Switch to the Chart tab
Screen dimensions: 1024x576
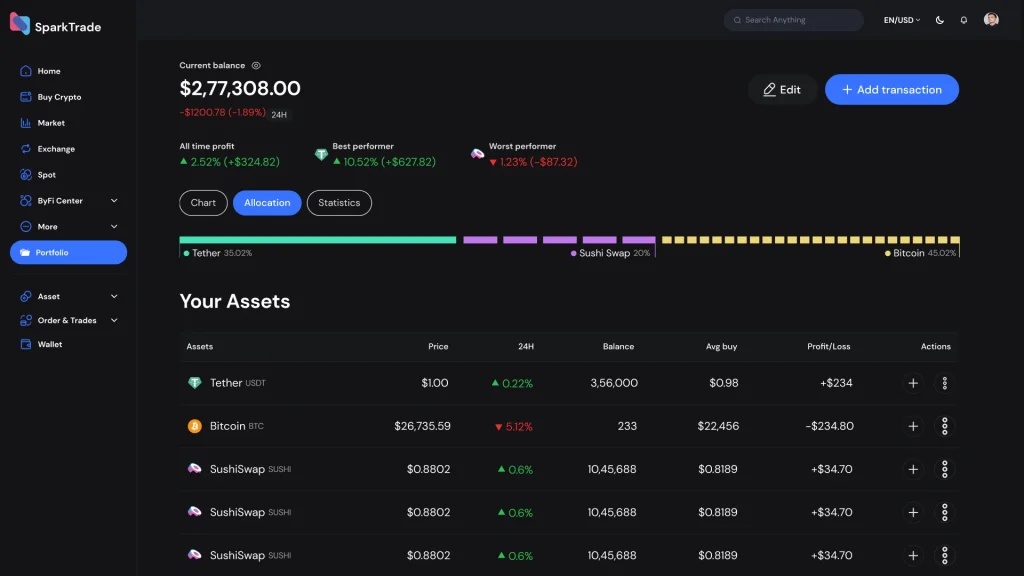pos(203,203)
